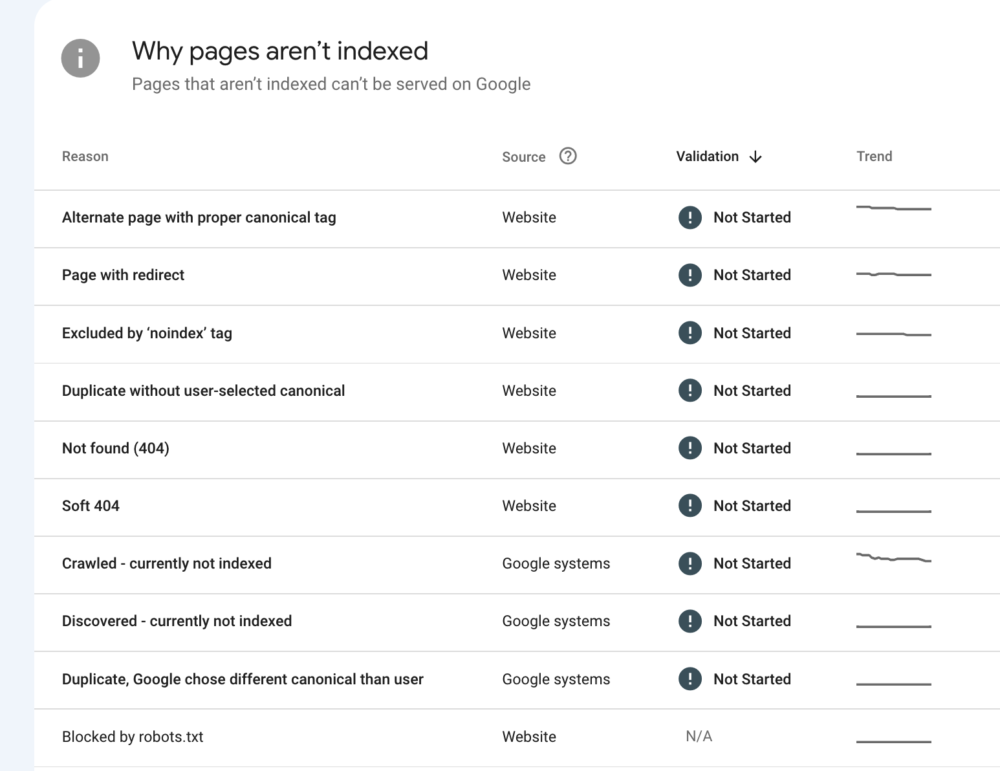This screenshot has height=771, width=1000.
Task: Select the Blocked by robots.txt reason
Action: (132, 737)
